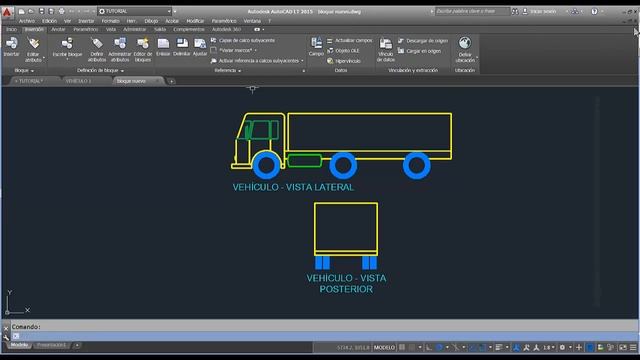Expand the Definición de bloque panel
This screenshot has height=360, width=640.
click(x=100, y=71)
